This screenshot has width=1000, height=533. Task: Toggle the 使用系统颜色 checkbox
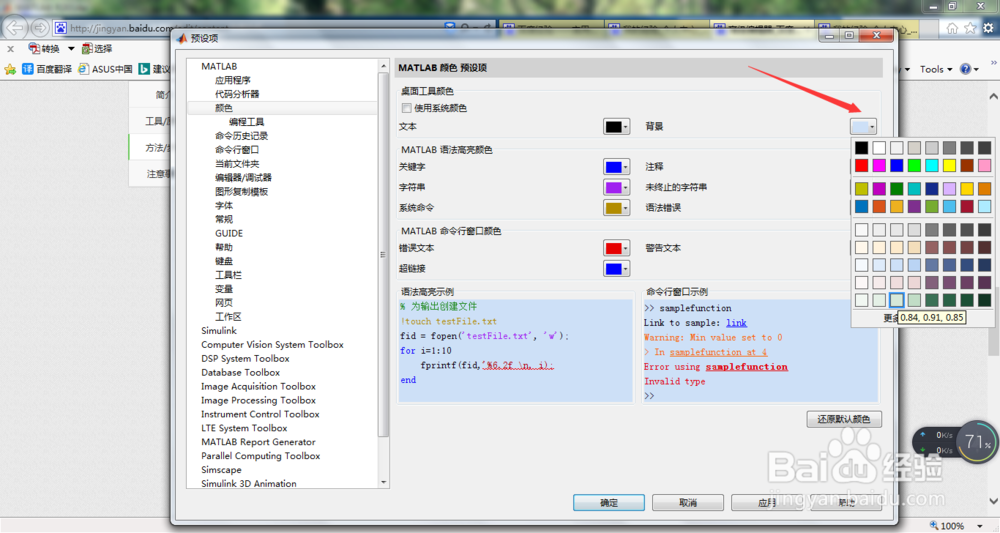[406, 108]
